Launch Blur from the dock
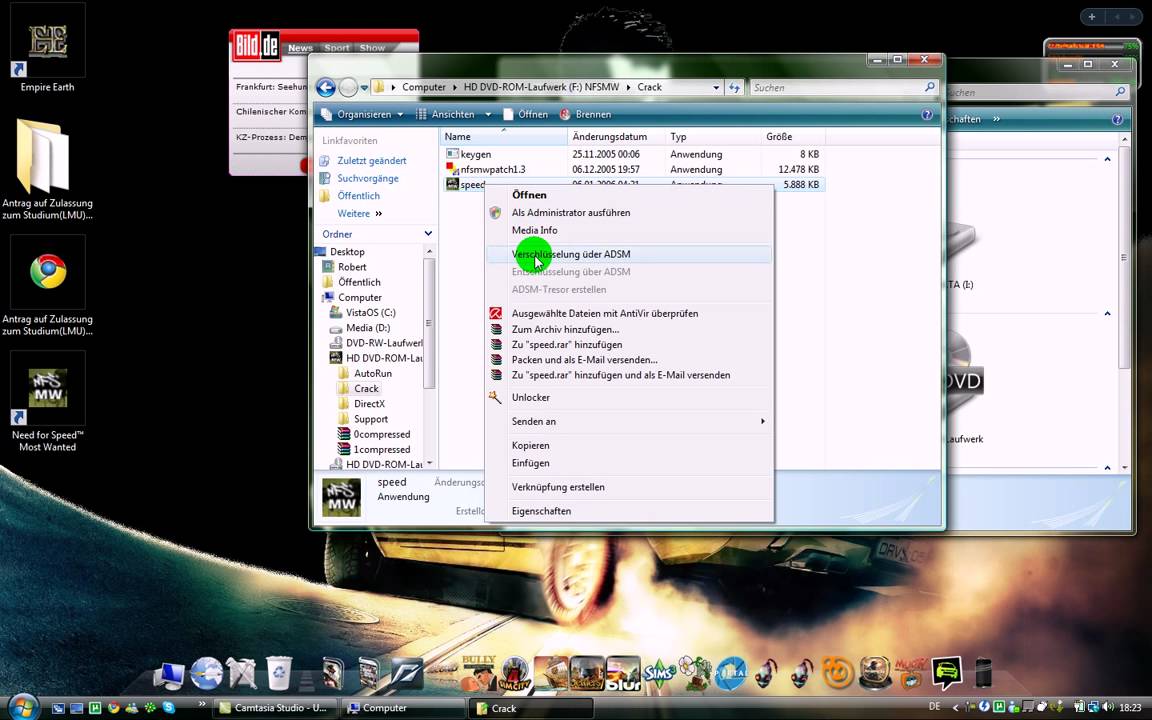 [623, 674]
